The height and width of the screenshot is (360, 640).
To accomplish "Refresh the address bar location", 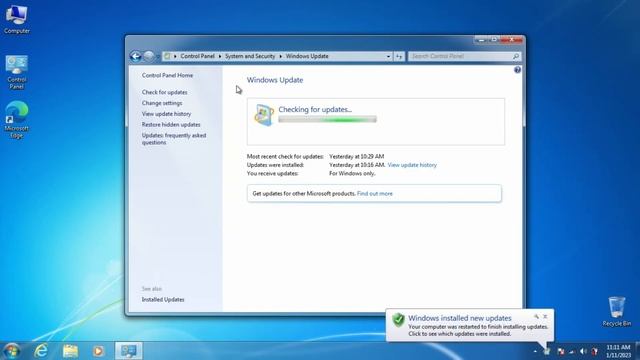I will click(x=399, y=56).
